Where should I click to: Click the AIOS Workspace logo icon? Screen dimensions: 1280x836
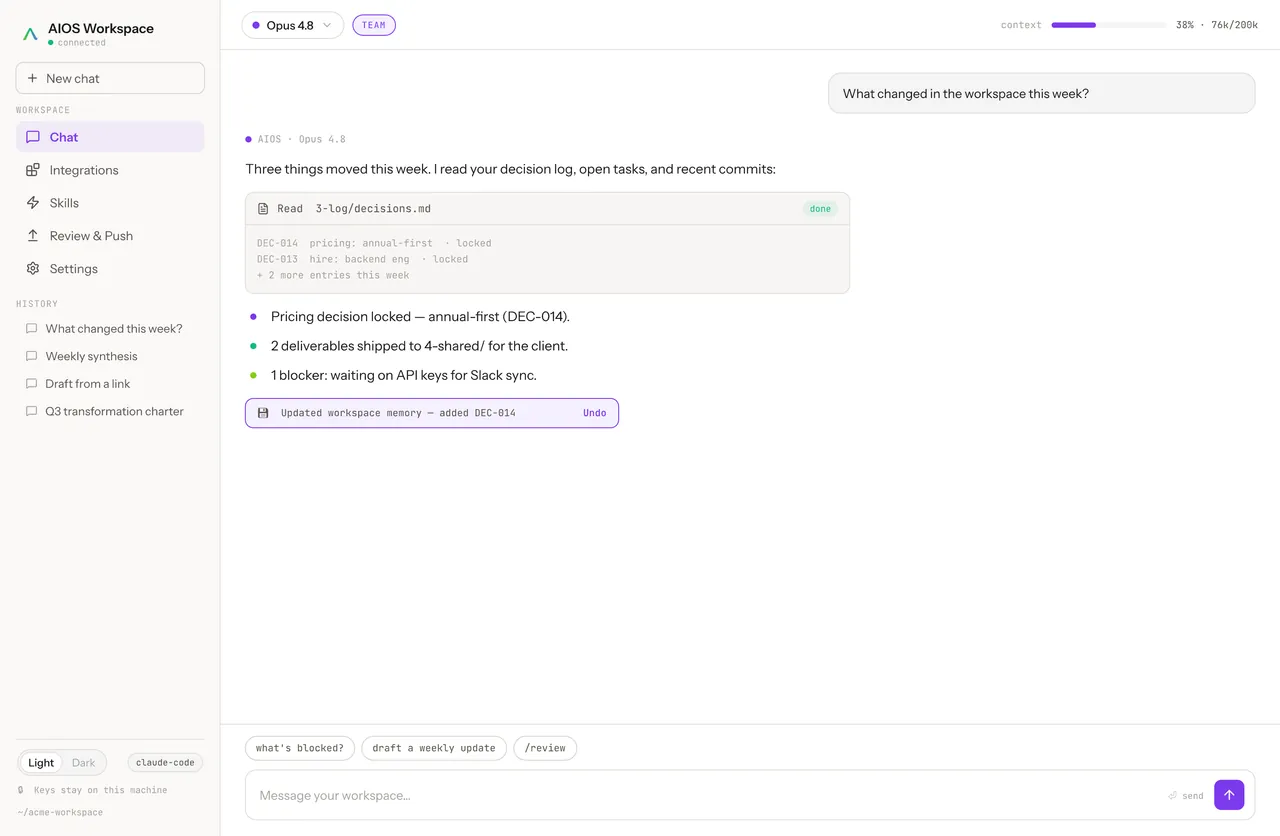(x=30, y=34)
